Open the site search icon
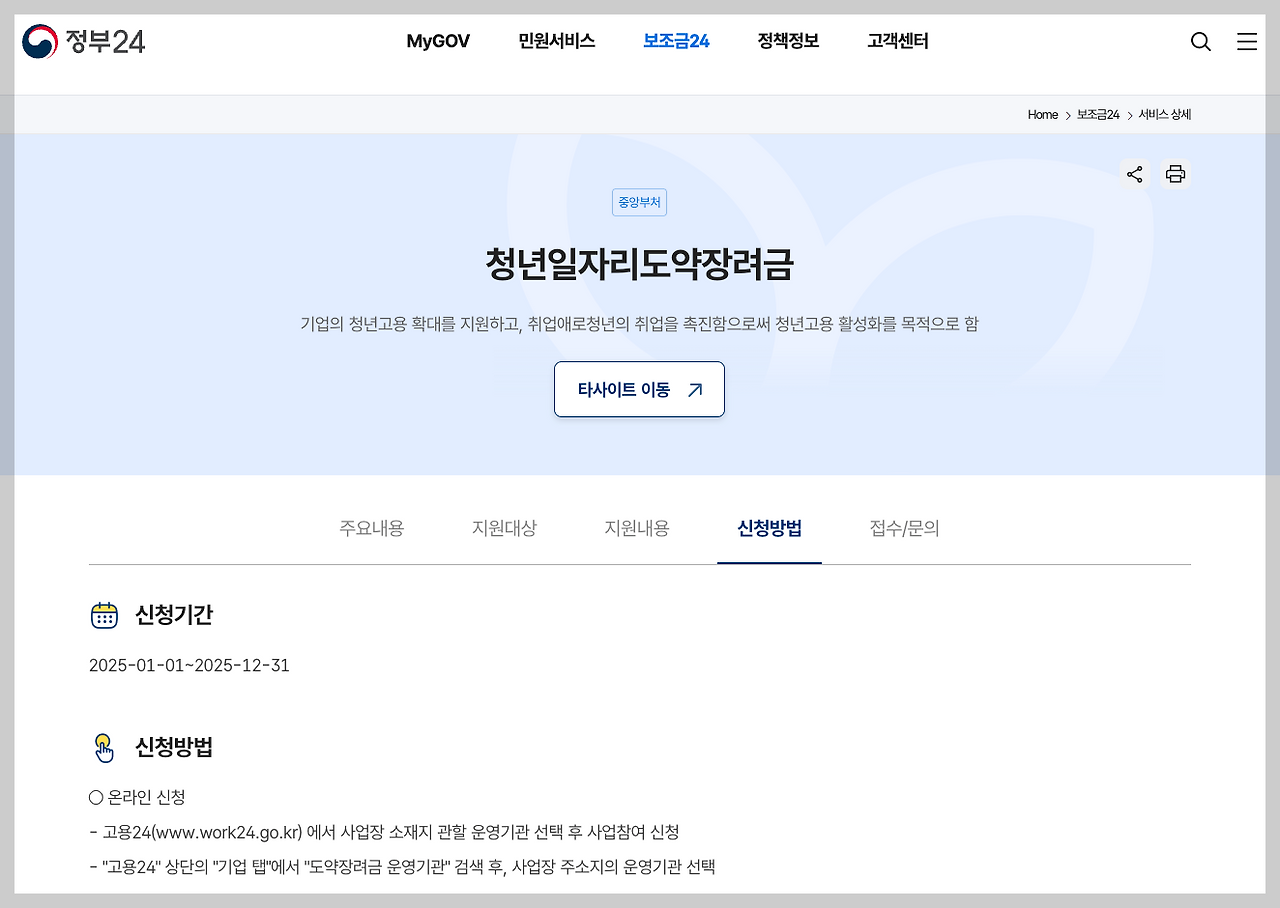Screen dimensions: 1280x908 pyautogui.click(x=1200, y=42)
